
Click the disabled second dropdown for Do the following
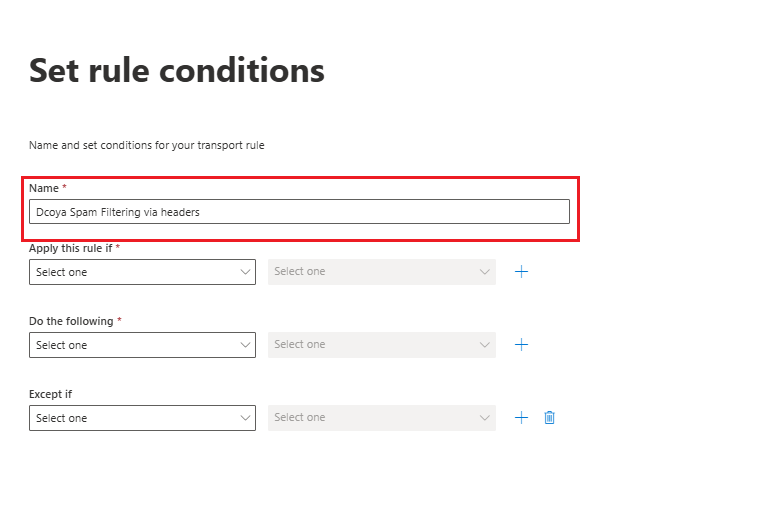pos(382,345)
